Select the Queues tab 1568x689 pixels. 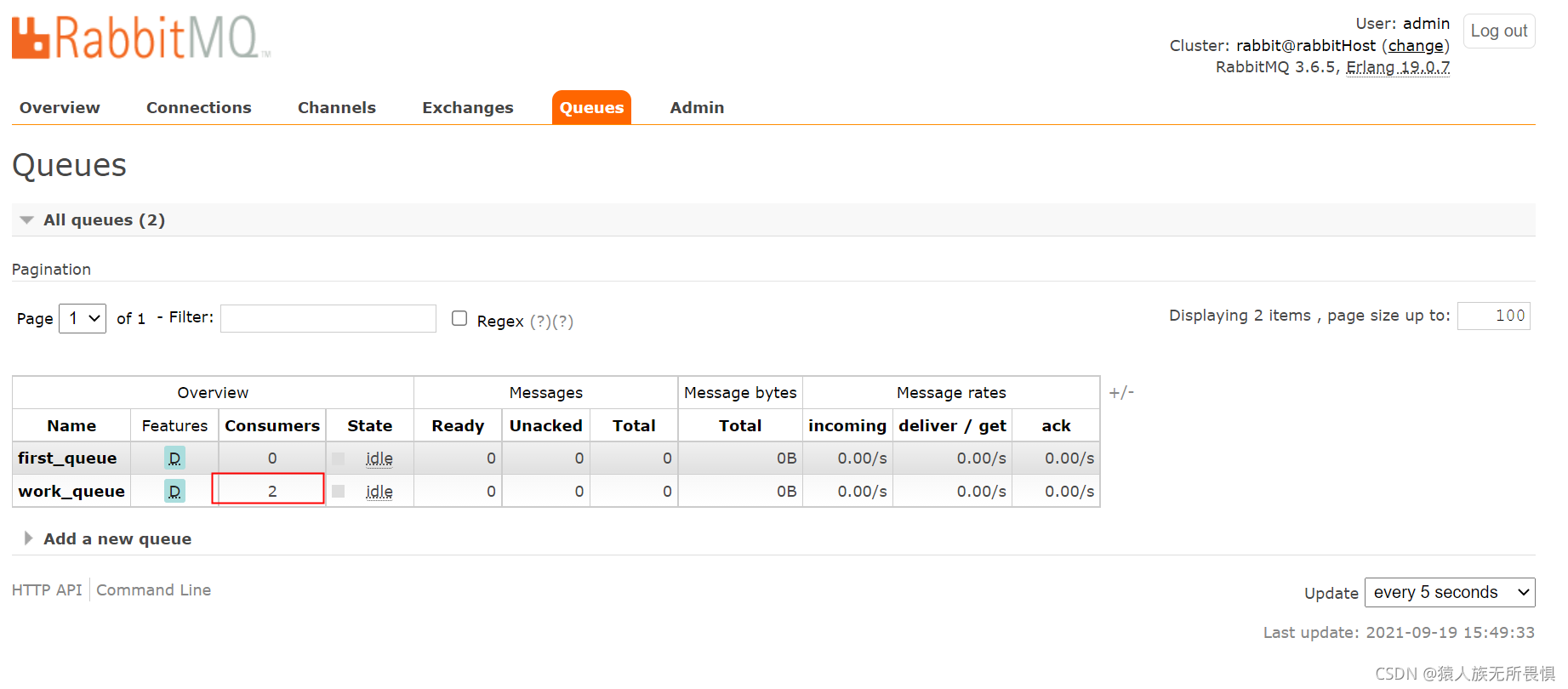[x=591, y=107]
